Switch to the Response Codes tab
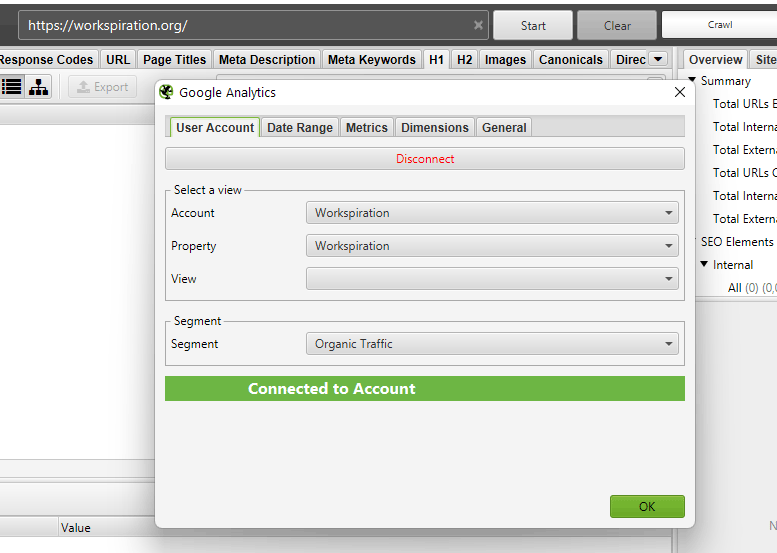Viewport: 777px width, 553px height. click(x=48, y=59)
